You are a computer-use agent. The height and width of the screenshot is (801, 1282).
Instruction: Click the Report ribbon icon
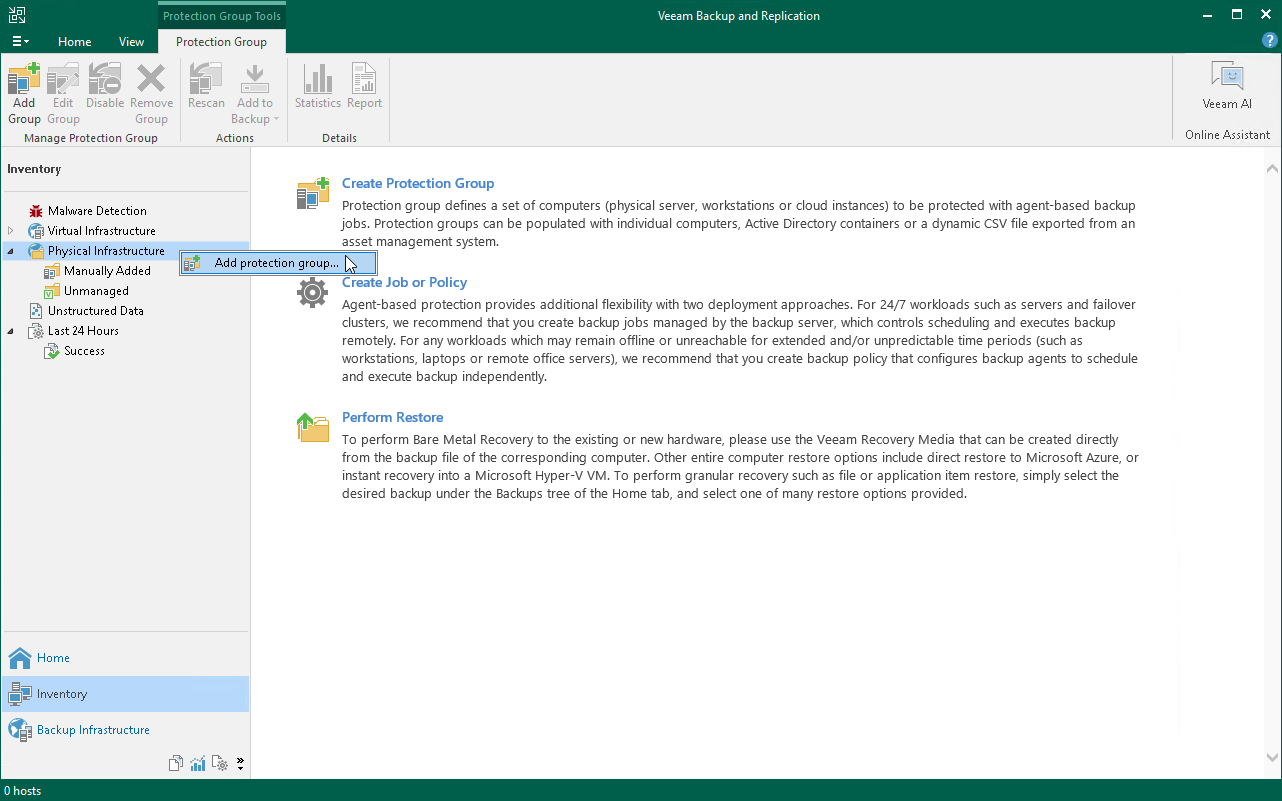[364, 87]
